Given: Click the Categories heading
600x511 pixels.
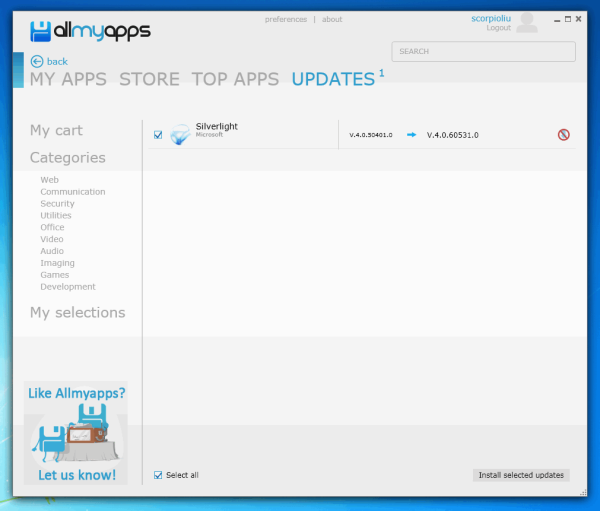Looking at the screenshot, I should click(x=68, y=158).
